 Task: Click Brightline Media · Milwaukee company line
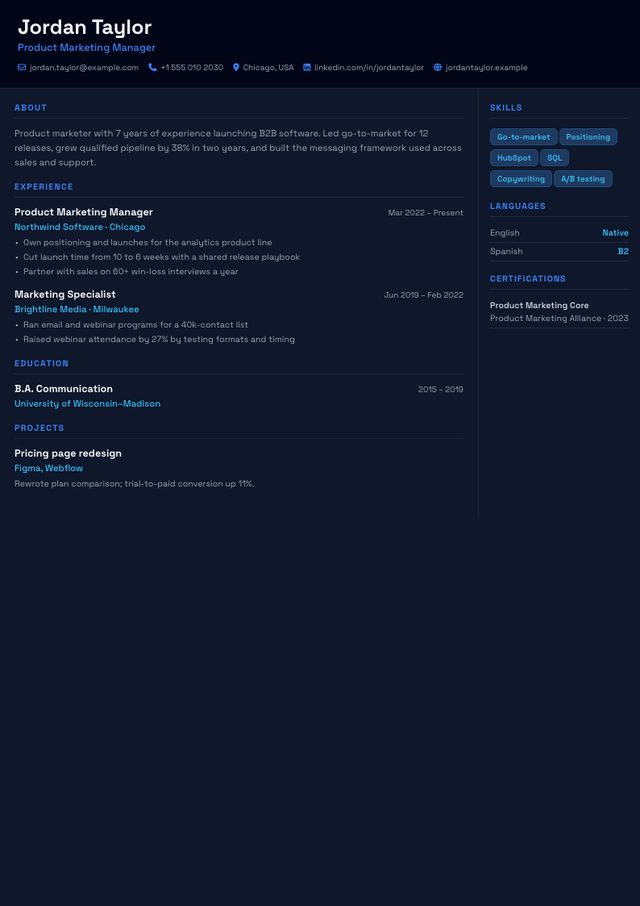click(x=77, y=309)
